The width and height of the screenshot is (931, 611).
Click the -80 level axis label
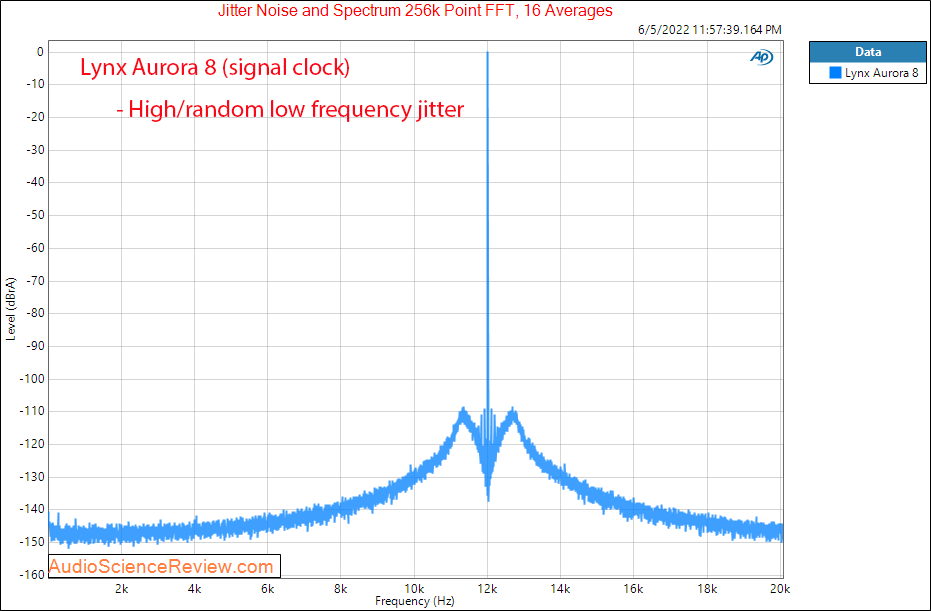point(35,313)
